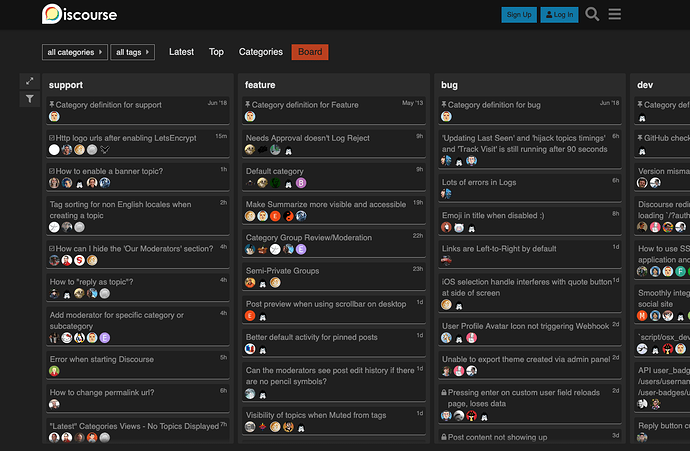Click the Log In button
This screenshot has width=690, height=451.
(559, 15)
